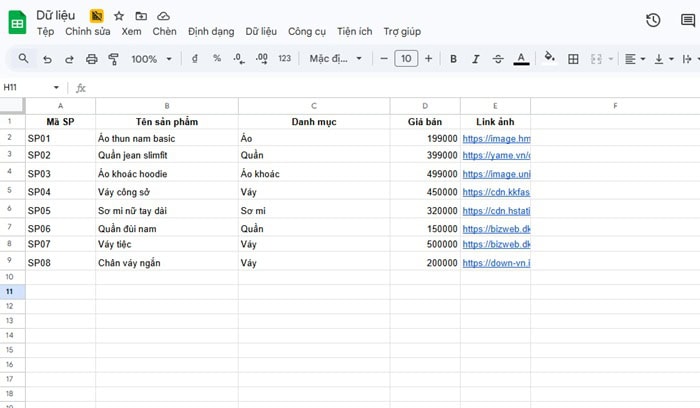Open the image link for SP01
This screenshot has width=700, height=408.
tap(496, 138)
